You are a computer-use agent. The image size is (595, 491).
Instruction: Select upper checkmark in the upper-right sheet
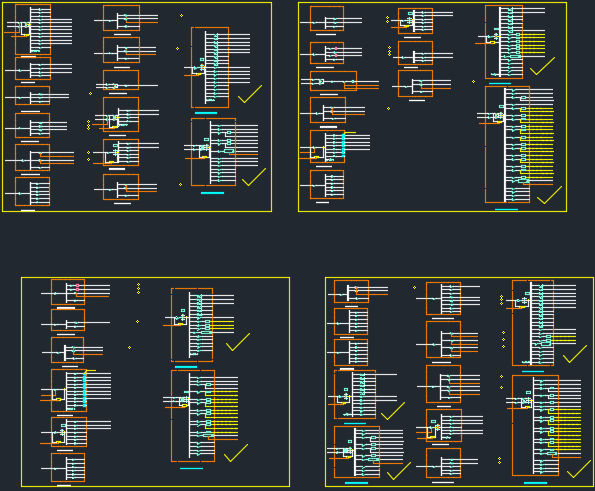tap(543, 66)
